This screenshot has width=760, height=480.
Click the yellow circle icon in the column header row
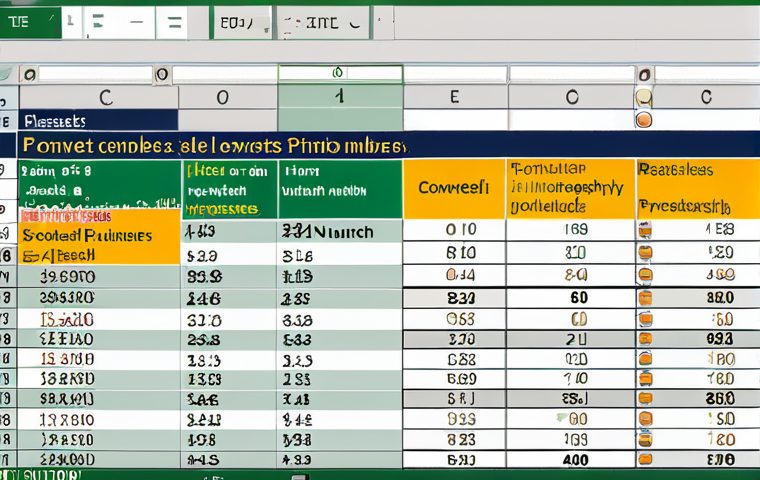(644, 97)
